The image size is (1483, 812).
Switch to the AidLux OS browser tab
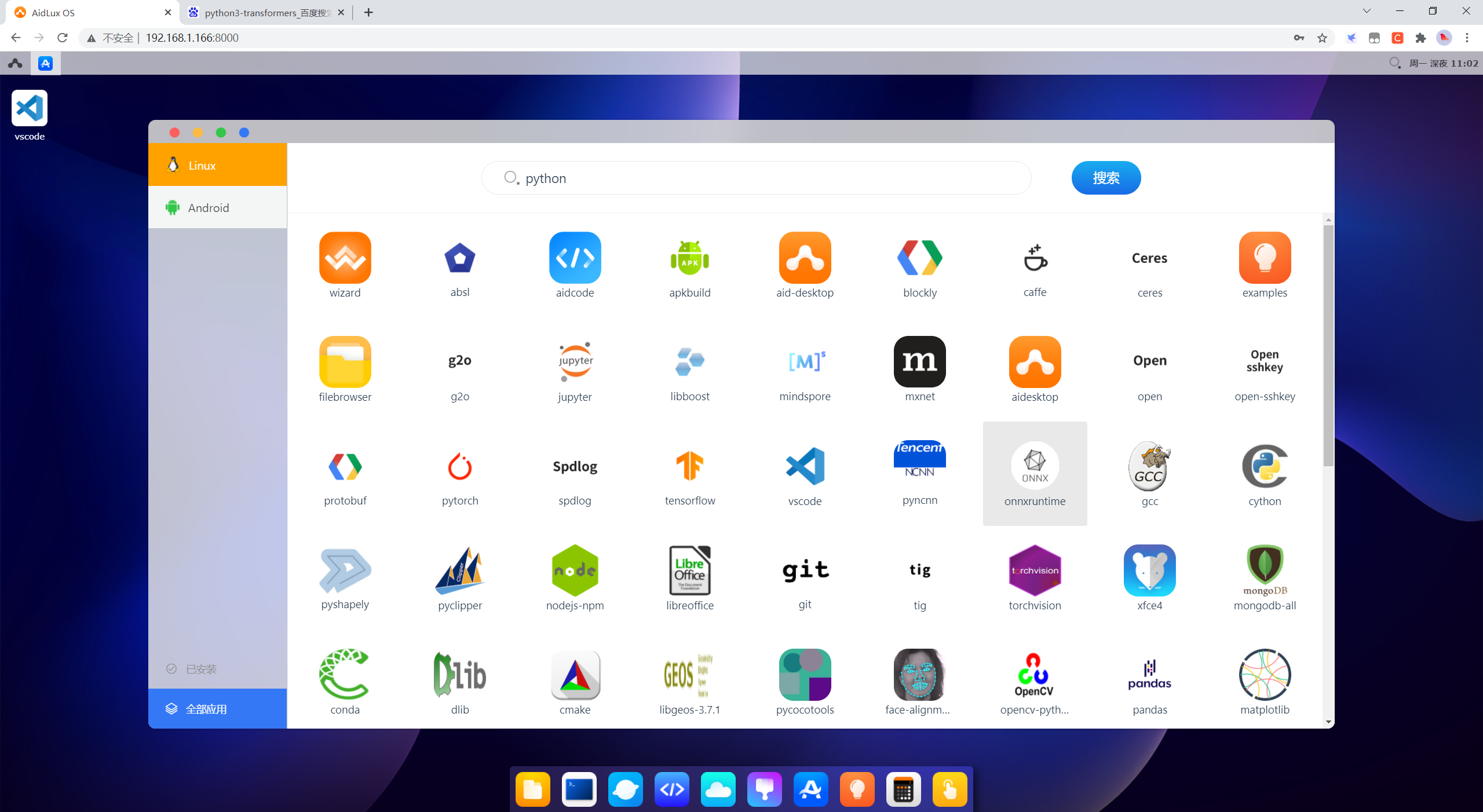click(92, 12)
